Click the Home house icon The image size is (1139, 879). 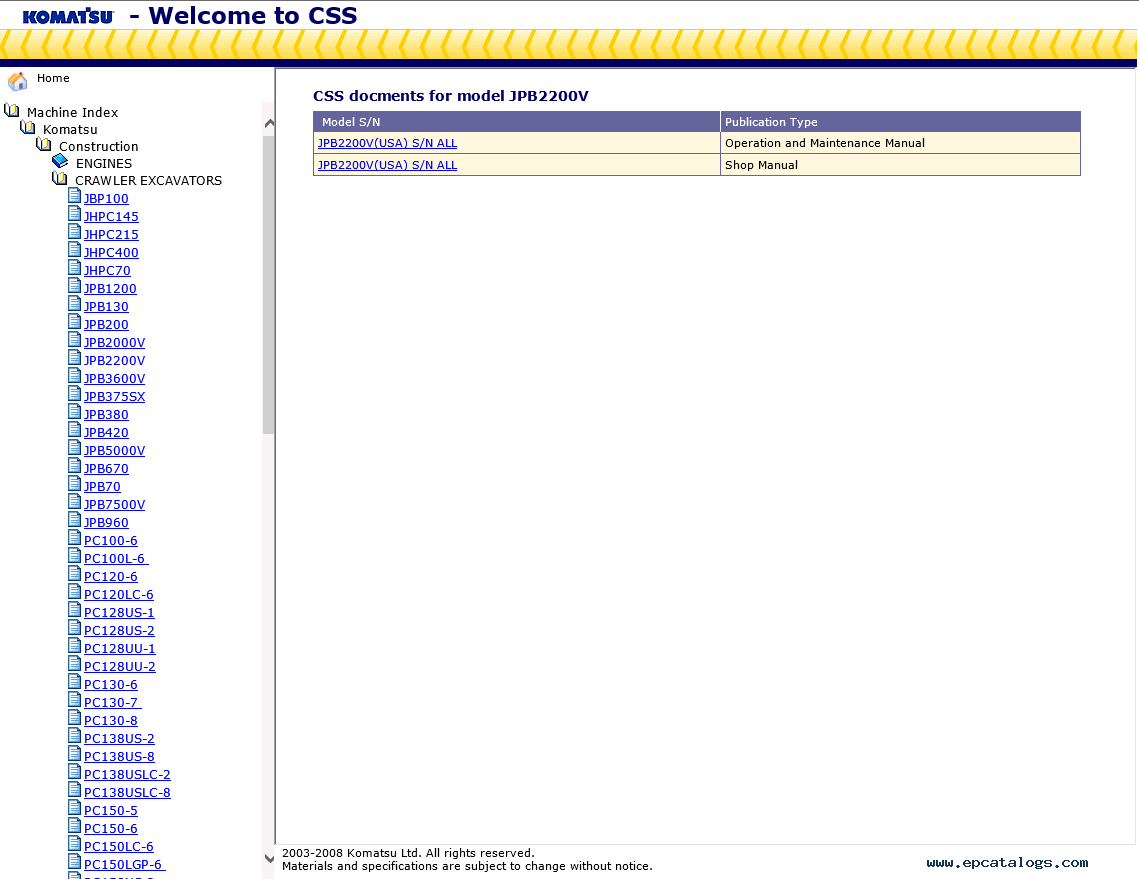click(17, 80)
